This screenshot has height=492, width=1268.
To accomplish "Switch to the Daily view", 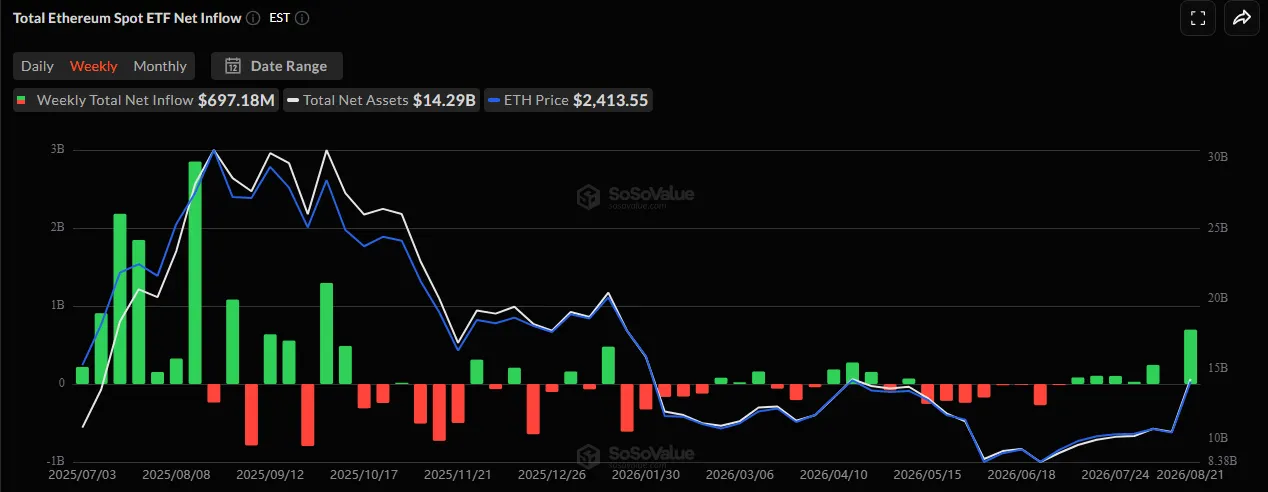I will pyautogui.click(x=37, y=66).
